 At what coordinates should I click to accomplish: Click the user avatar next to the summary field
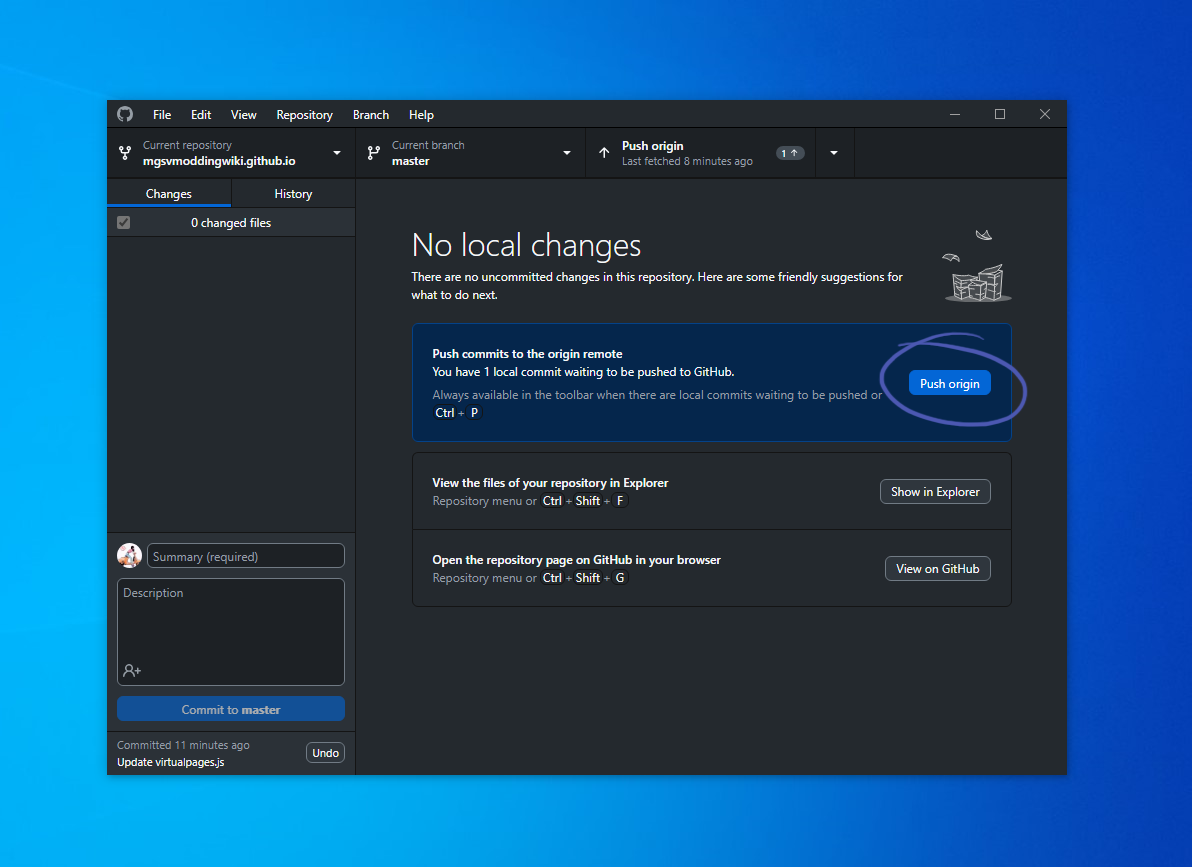coord(129,555)
